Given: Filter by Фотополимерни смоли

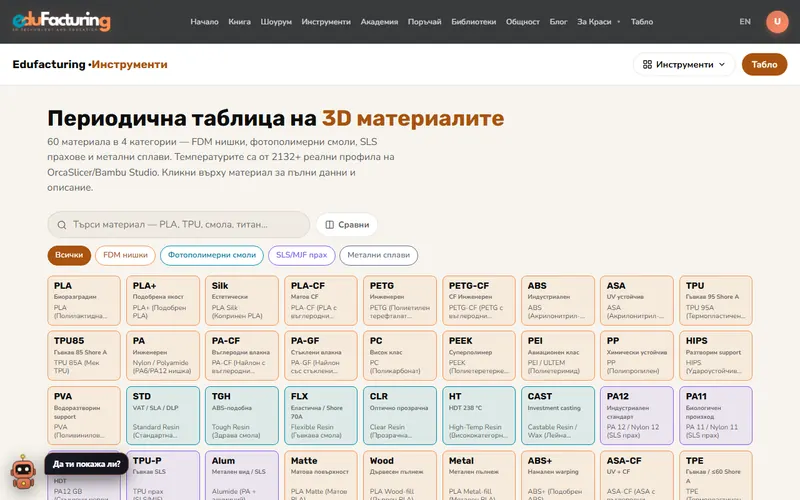Looking at the screenshot, I should 212,255.
